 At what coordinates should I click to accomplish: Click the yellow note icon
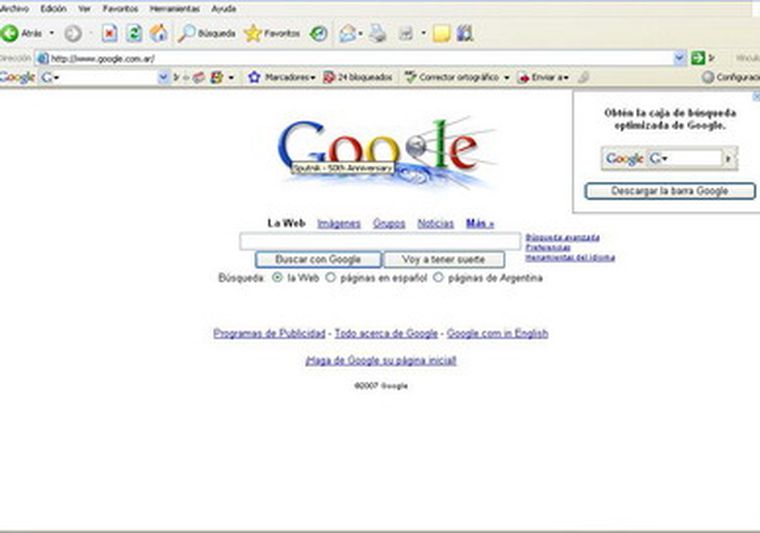tap(442, 33)
